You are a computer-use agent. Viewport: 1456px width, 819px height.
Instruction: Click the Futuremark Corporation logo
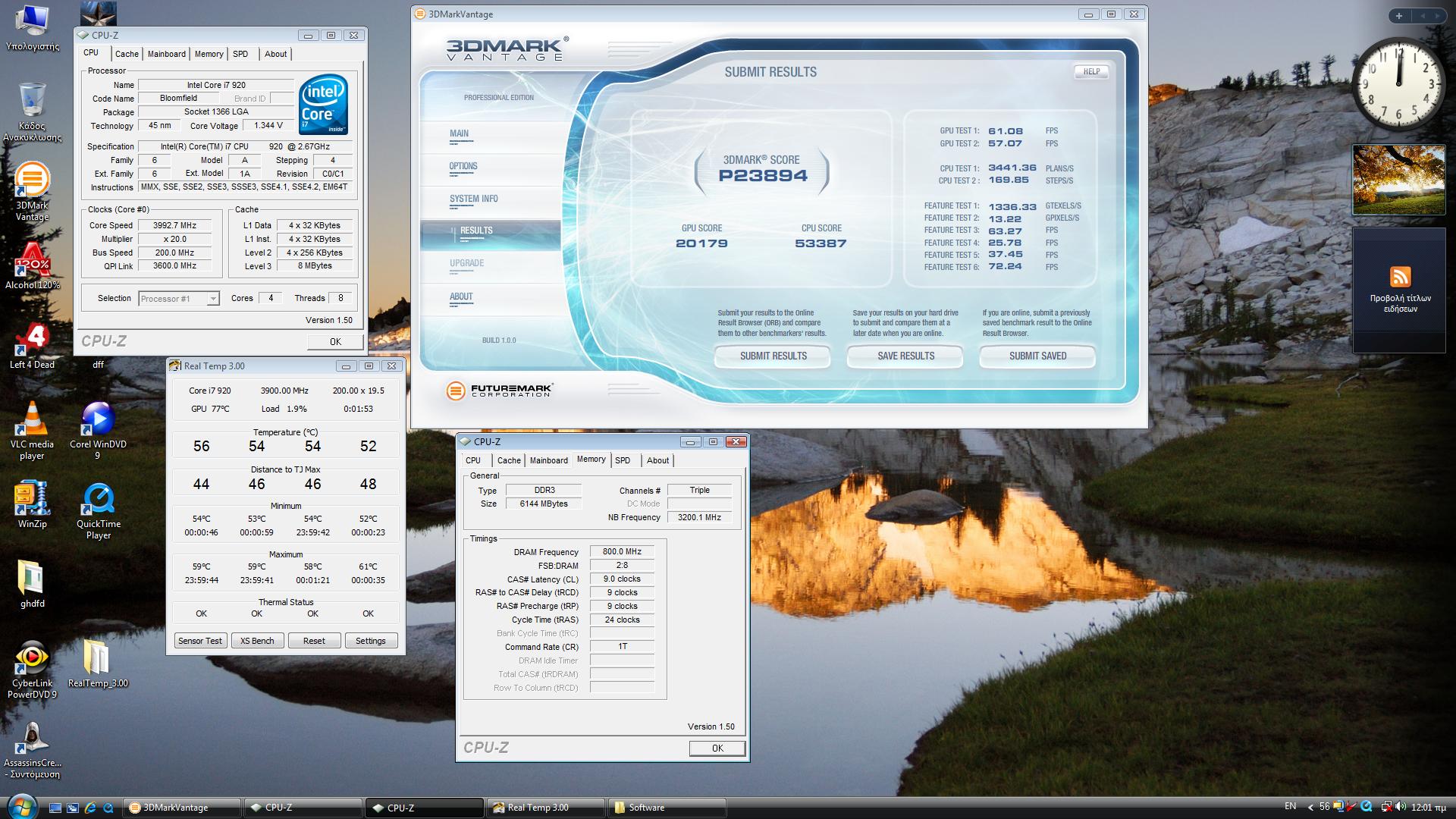(x=500, y=391)
